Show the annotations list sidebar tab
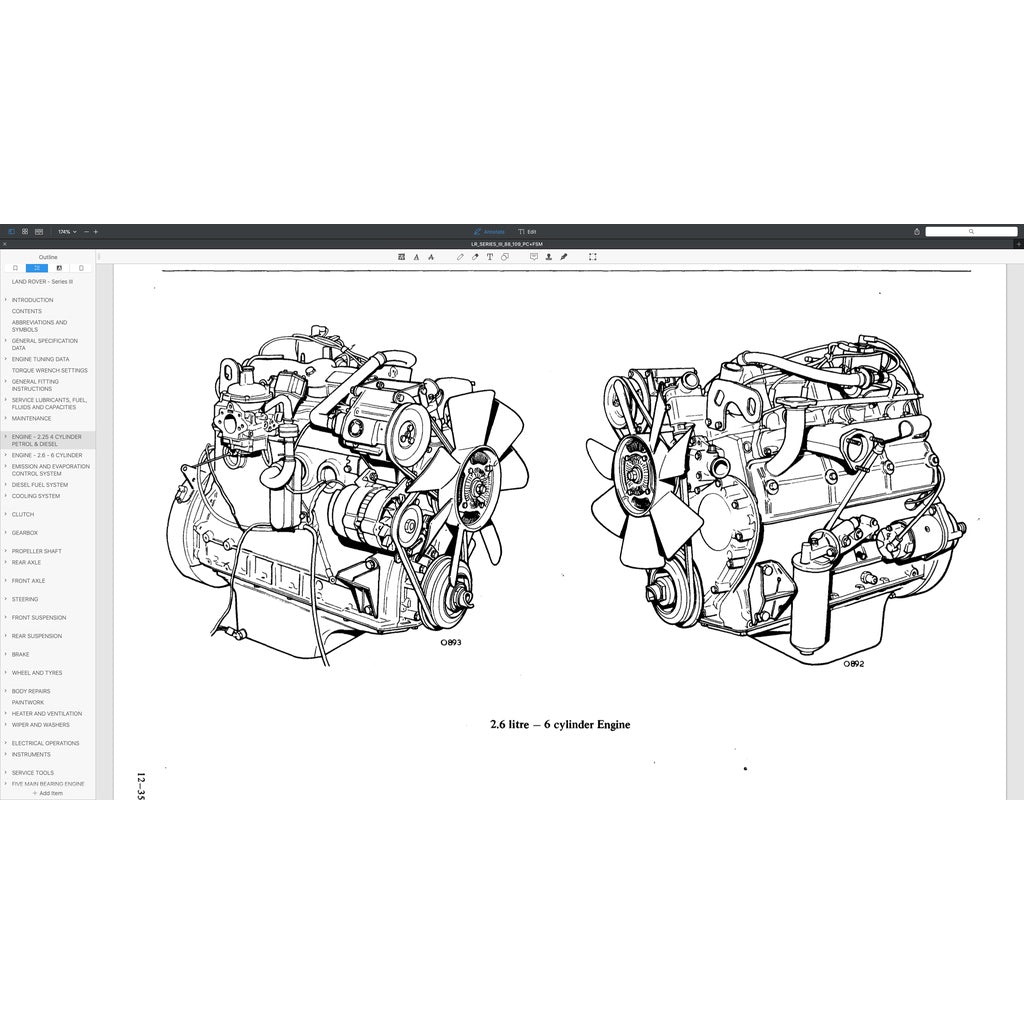 (59, 268)
